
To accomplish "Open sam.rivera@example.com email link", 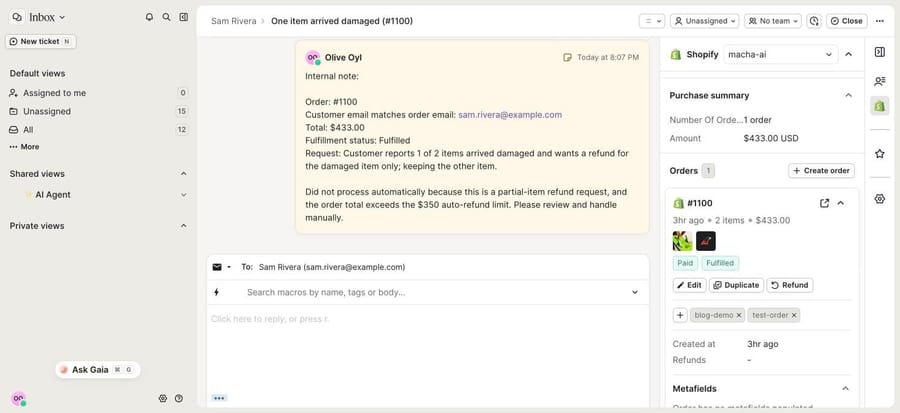I will (510, 115).
